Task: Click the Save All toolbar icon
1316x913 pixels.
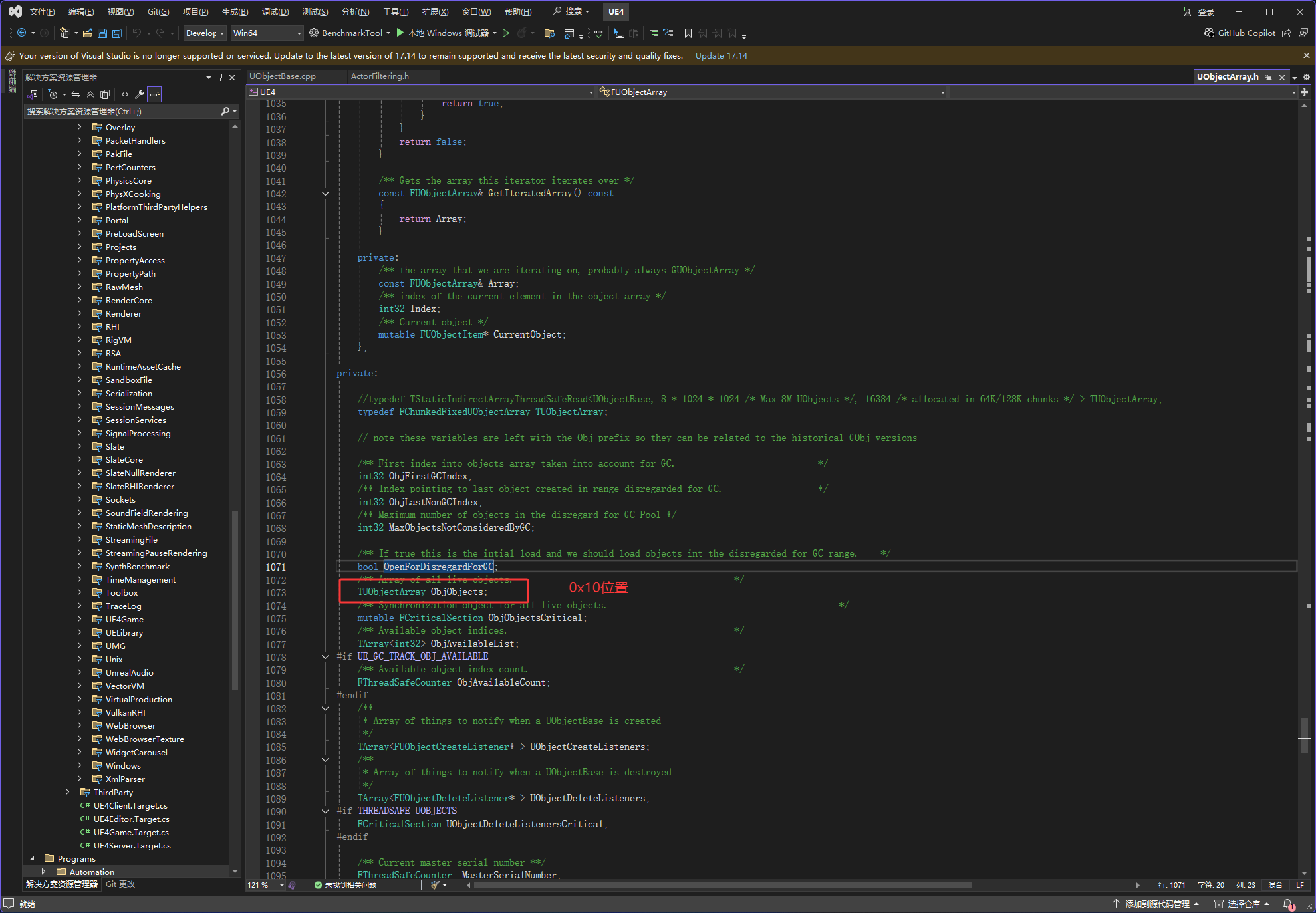Action: click(x=116, y=33)
